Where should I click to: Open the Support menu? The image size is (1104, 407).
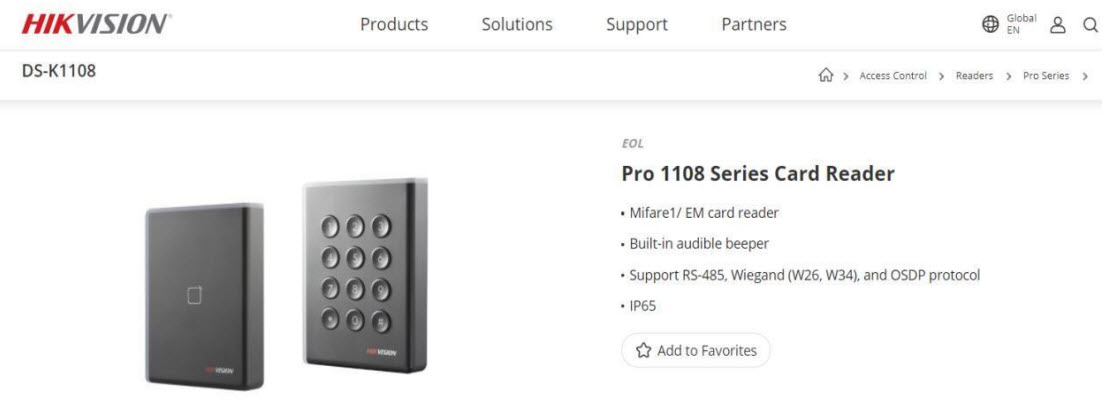(637, 25)
